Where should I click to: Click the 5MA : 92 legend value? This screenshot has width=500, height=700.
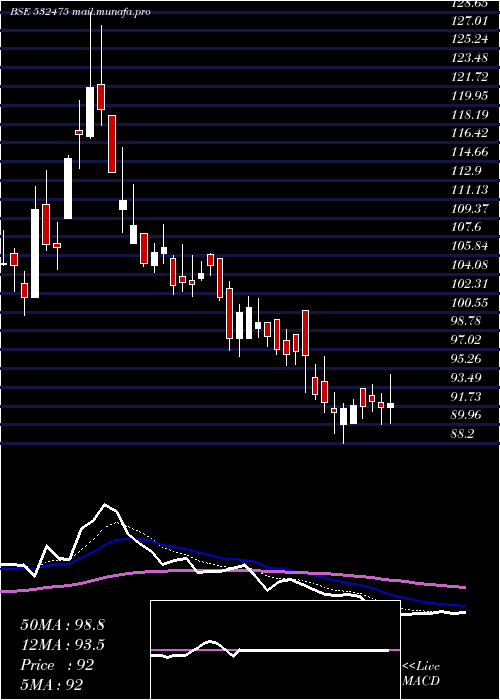[52, 685]
